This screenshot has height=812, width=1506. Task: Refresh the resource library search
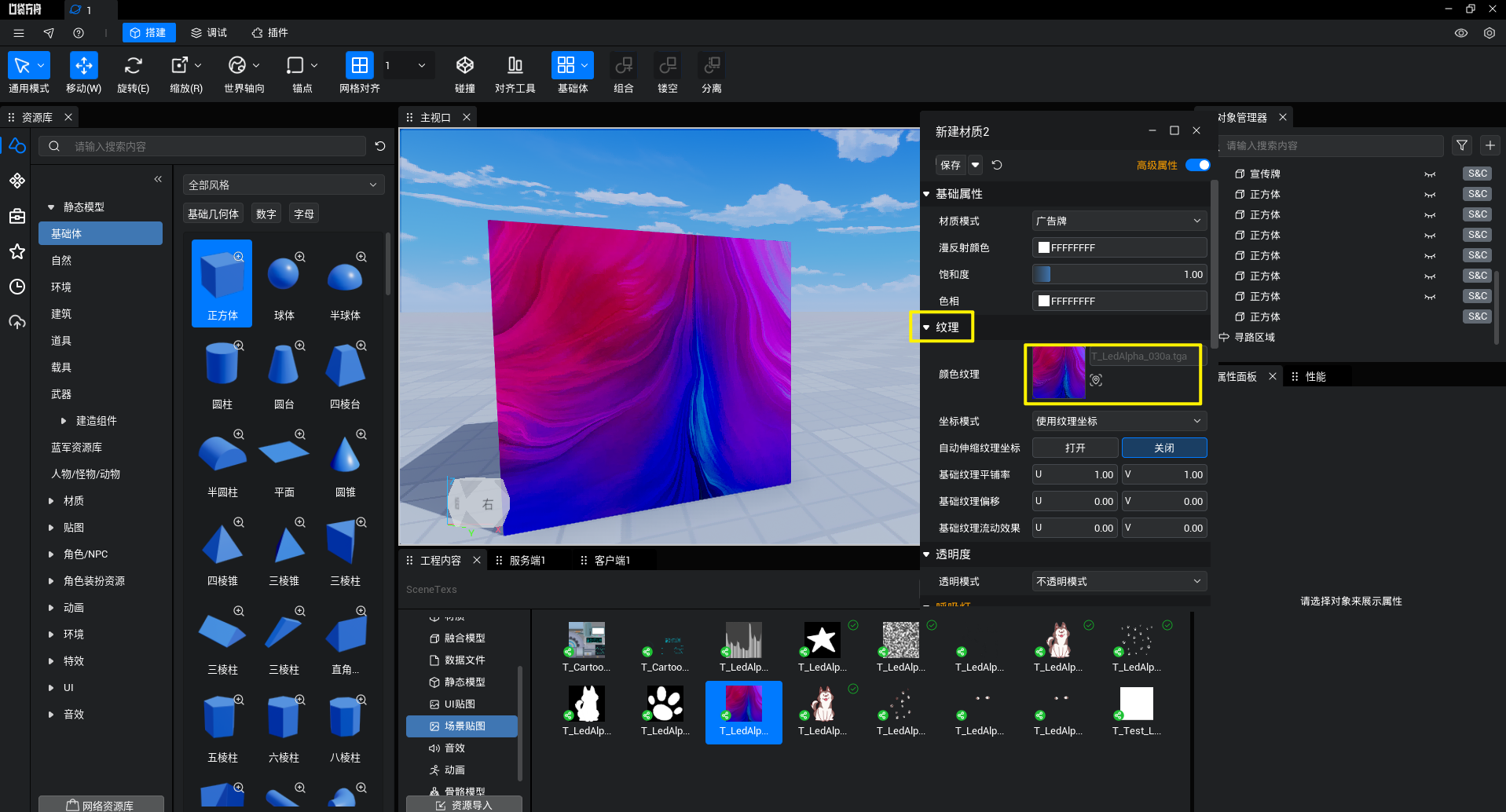(x=380, y=146)
